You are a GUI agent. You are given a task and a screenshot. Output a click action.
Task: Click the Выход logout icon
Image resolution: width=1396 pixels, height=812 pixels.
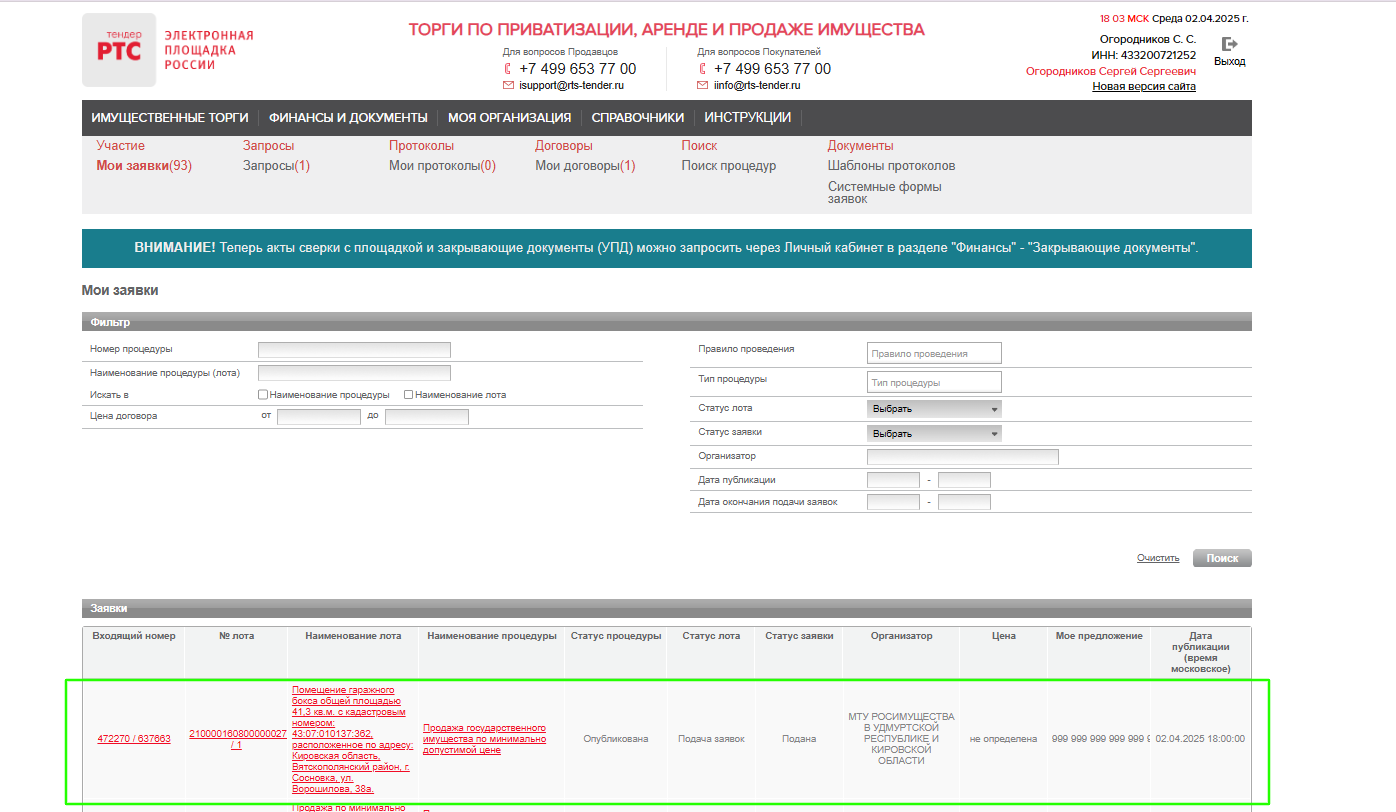[1230, 44]
